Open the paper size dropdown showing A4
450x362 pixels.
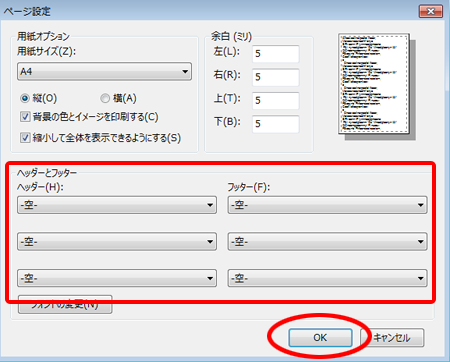click(x=104, y=71)
